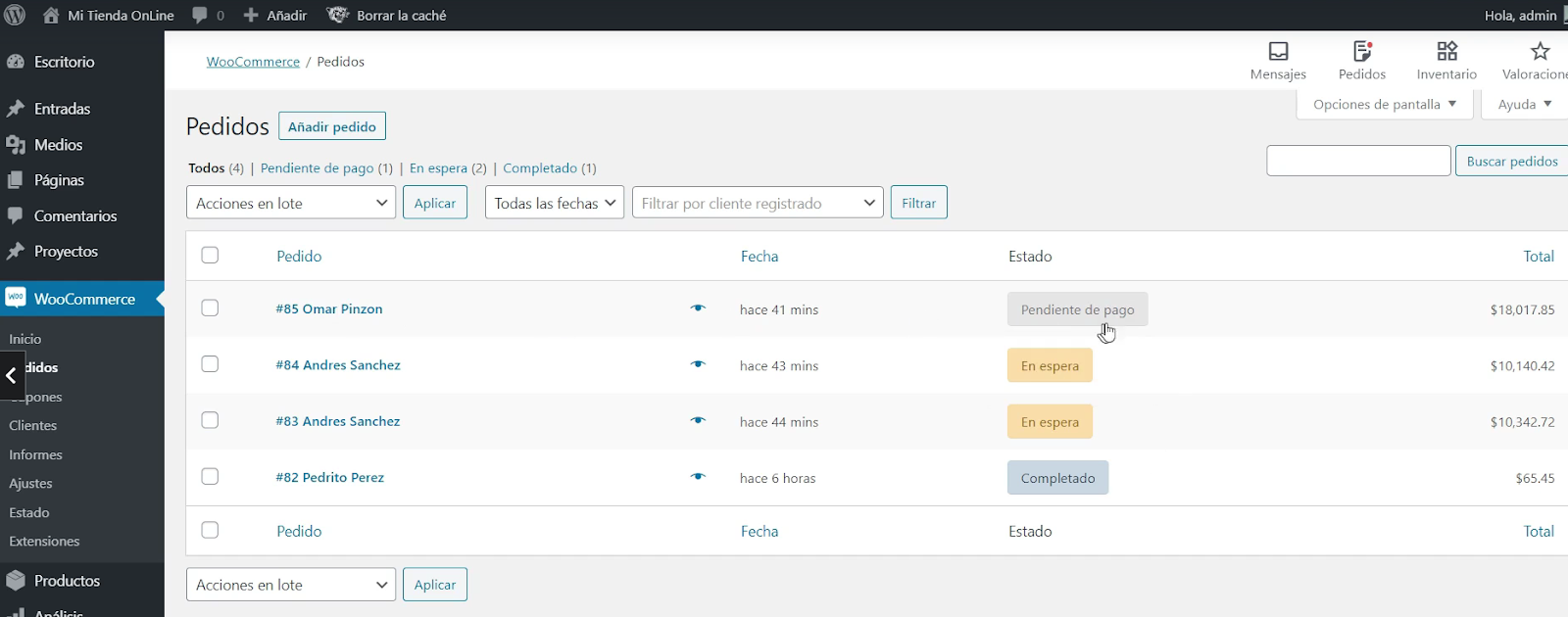Expand the Ayuda panel
This screenshot has width=1568, height=617.
click(1525, 104)
